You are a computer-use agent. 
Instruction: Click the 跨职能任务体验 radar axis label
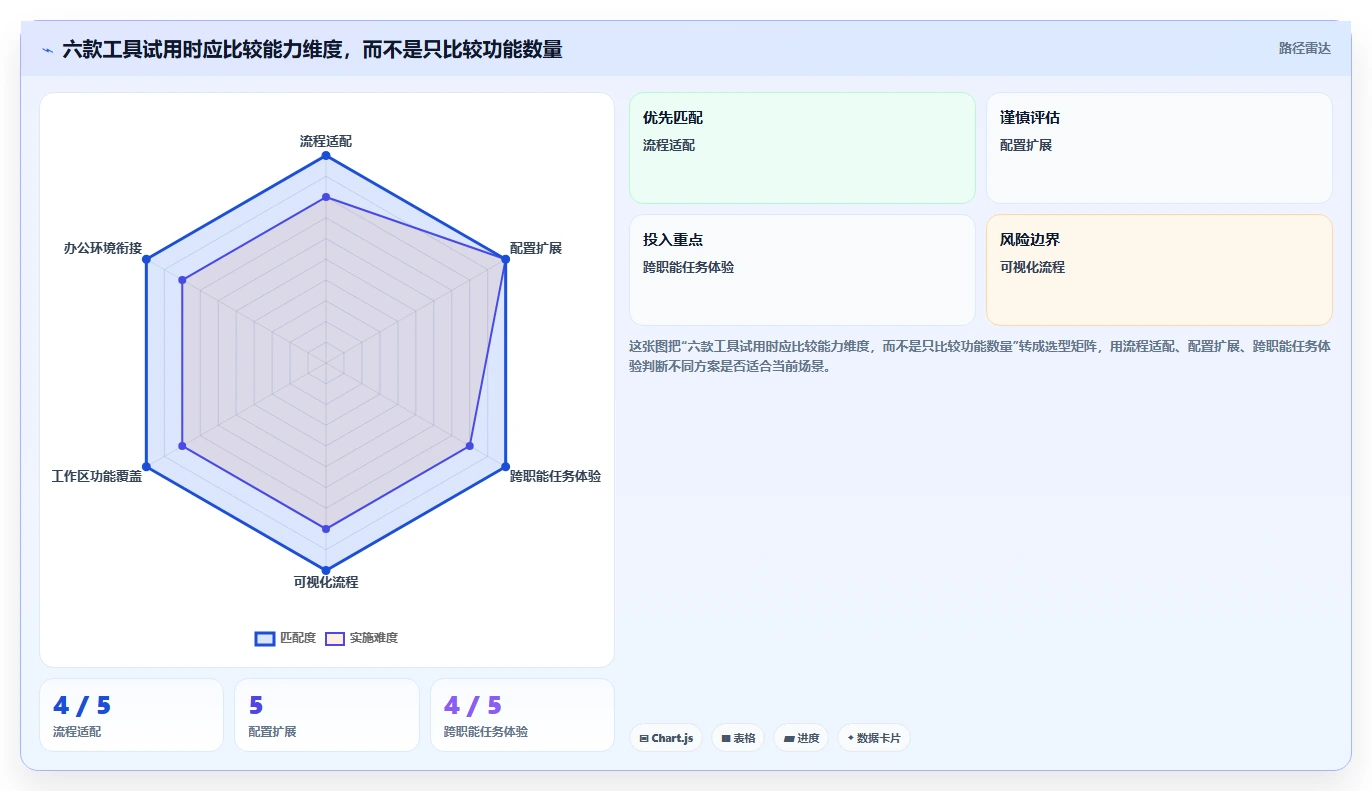[x=555, y=476]
